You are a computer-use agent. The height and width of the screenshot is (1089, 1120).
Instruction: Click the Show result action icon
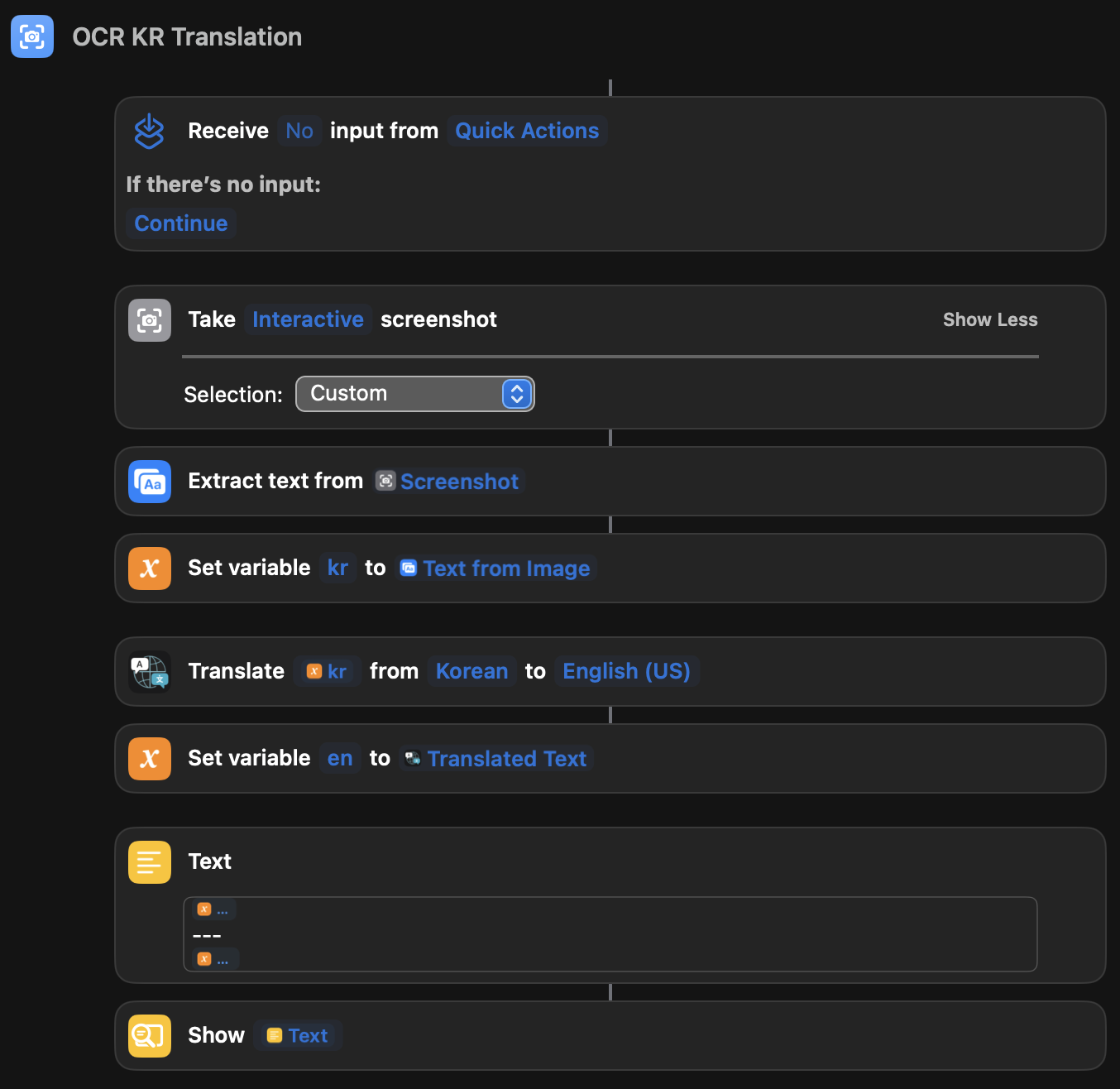[x=149, y=1036]
